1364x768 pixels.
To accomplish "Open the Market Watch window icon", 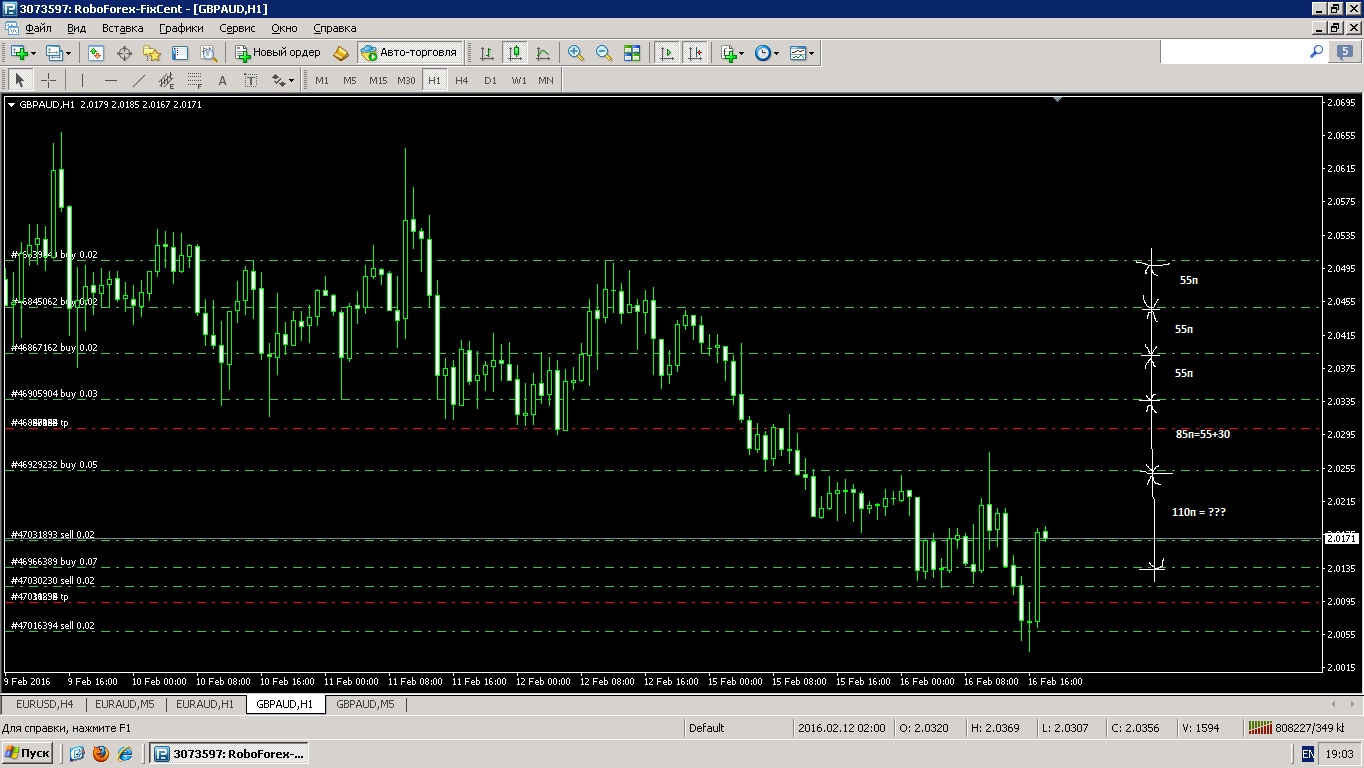I will pos(96,53).
